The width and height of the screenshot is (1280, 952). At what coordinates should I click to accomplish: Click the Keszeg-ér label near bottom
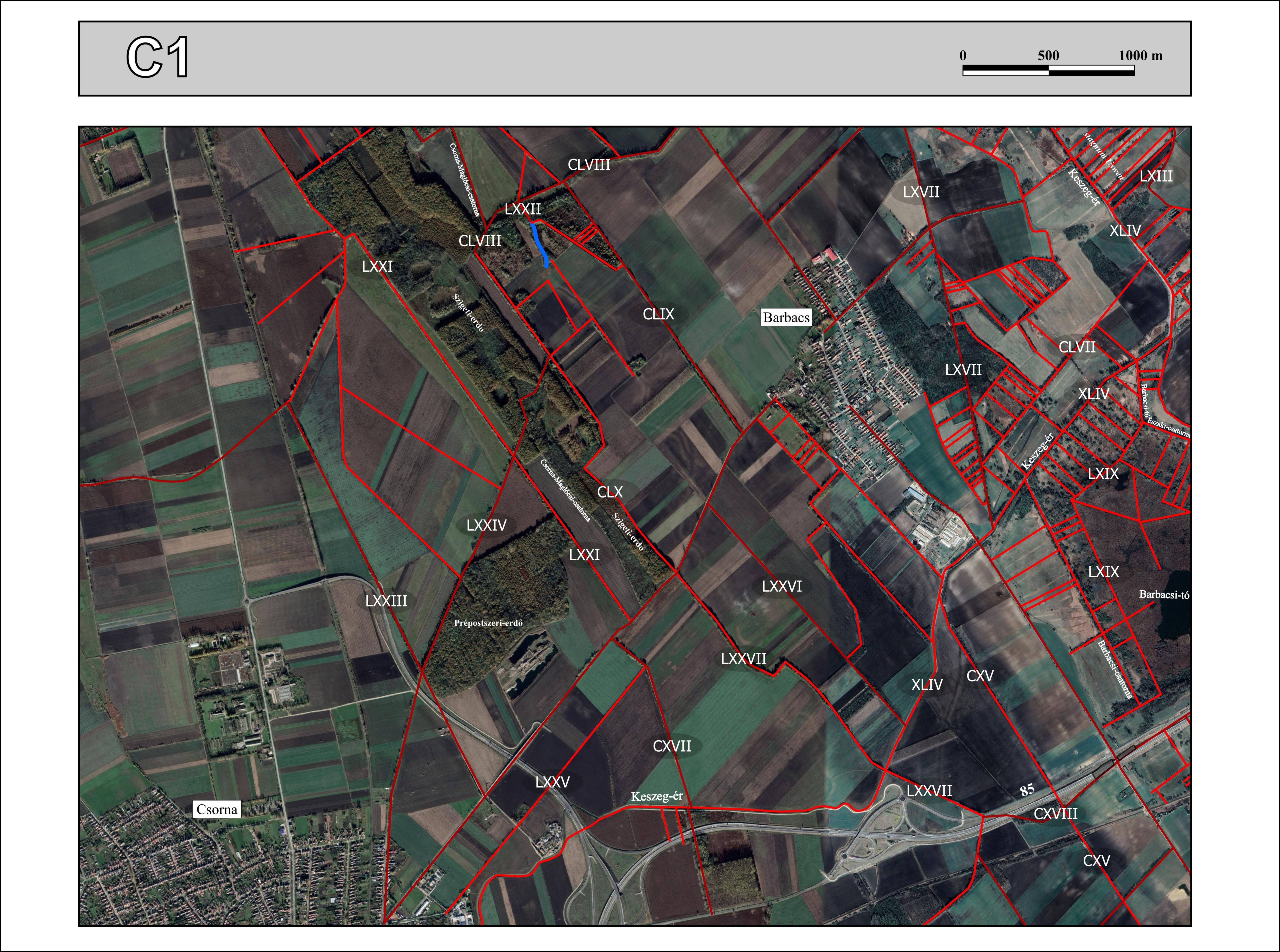pyautogui.click(x=656, y=796)
